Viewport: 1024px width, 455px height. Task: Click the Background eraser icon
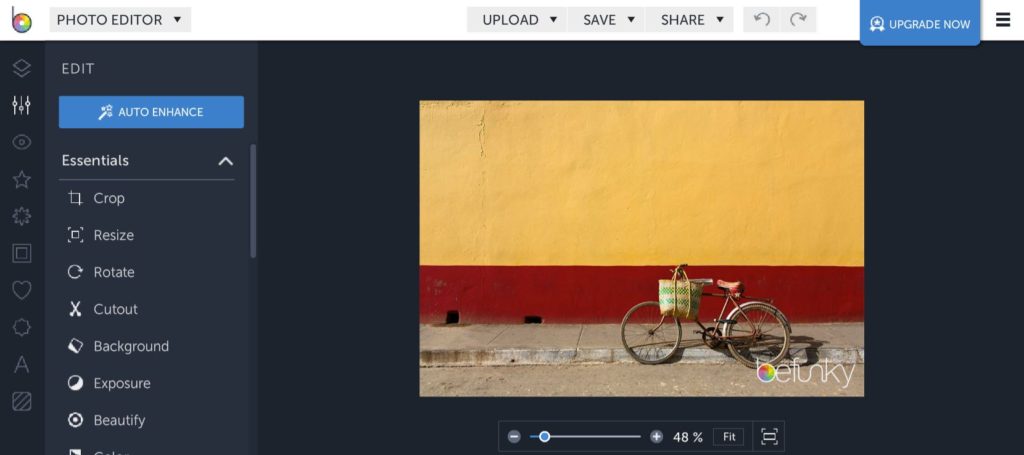point(76,346)
